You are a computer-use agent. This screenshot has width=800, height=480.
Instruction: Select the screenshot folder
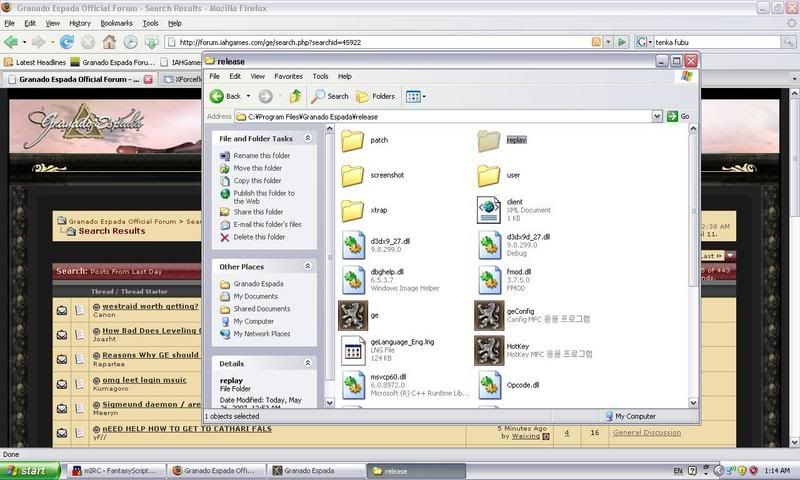pos(372,175)
